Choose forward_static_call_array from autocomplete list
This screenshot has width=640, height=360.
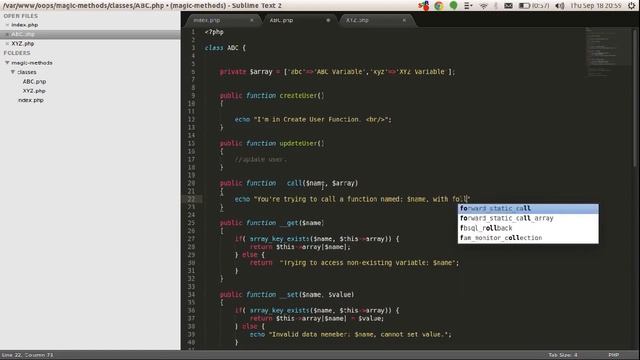(x=528, y=218)
